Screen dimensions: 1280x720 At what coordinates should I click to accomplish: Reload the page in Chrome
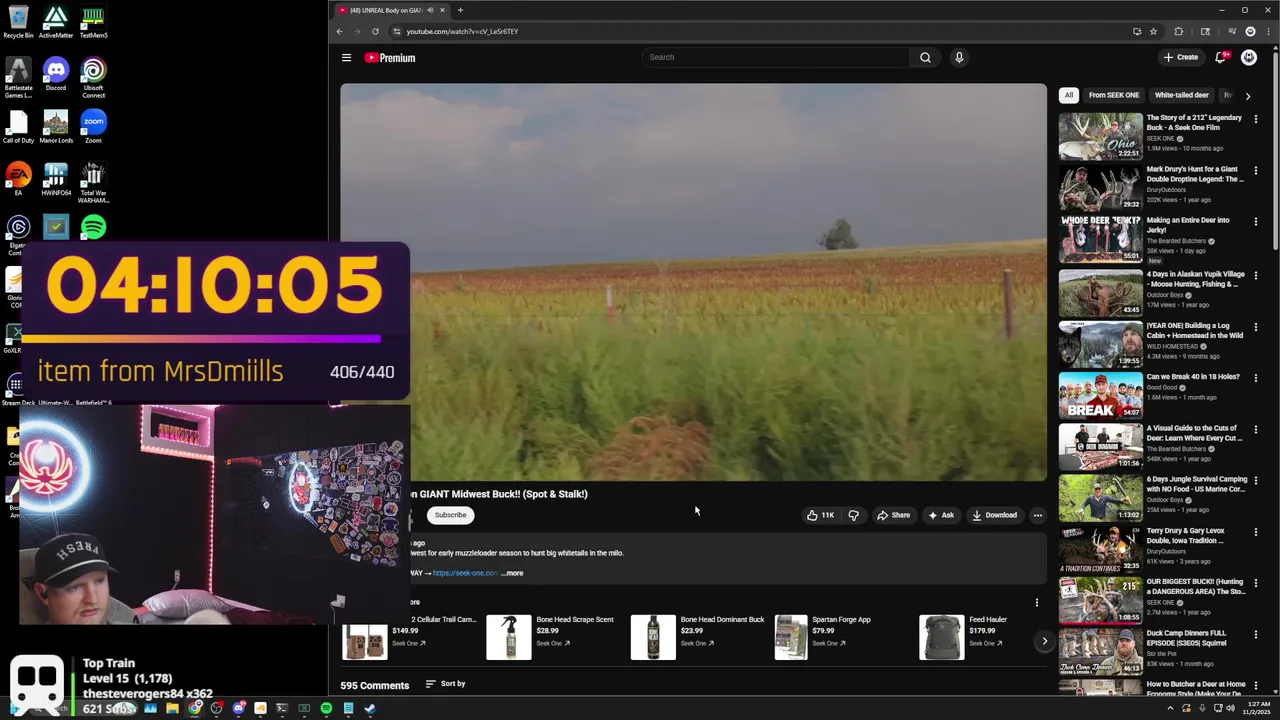pyautogui.click(x=375, y=31)
